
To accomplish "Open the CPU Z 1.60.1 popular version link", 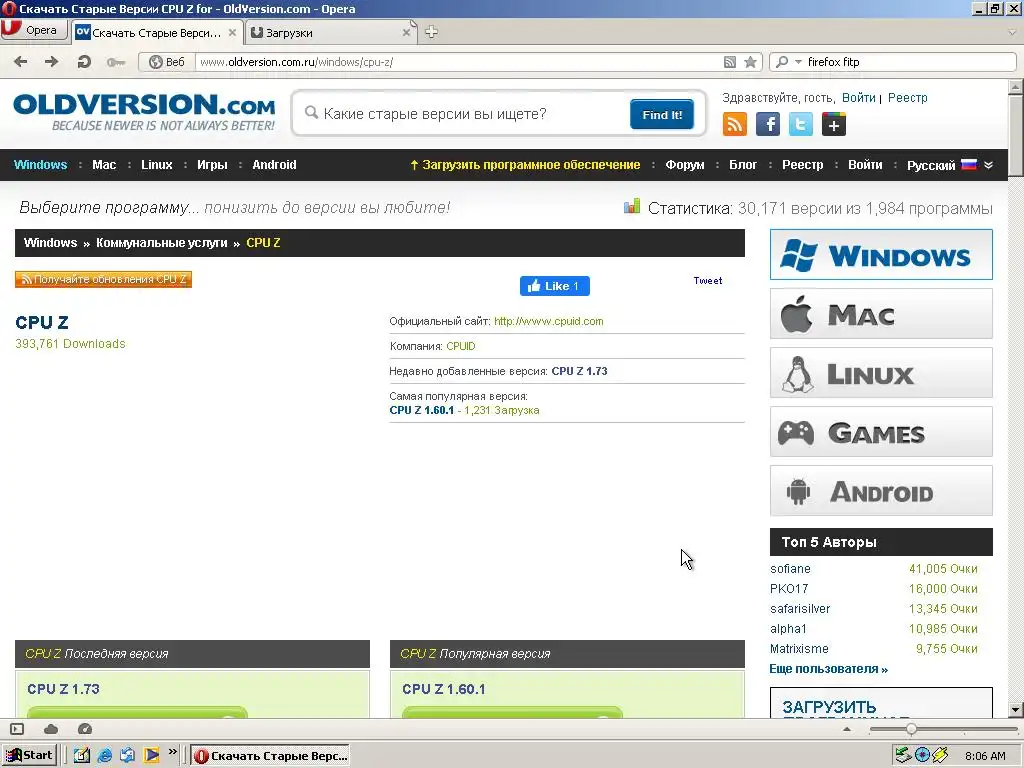I will point(421,410).
